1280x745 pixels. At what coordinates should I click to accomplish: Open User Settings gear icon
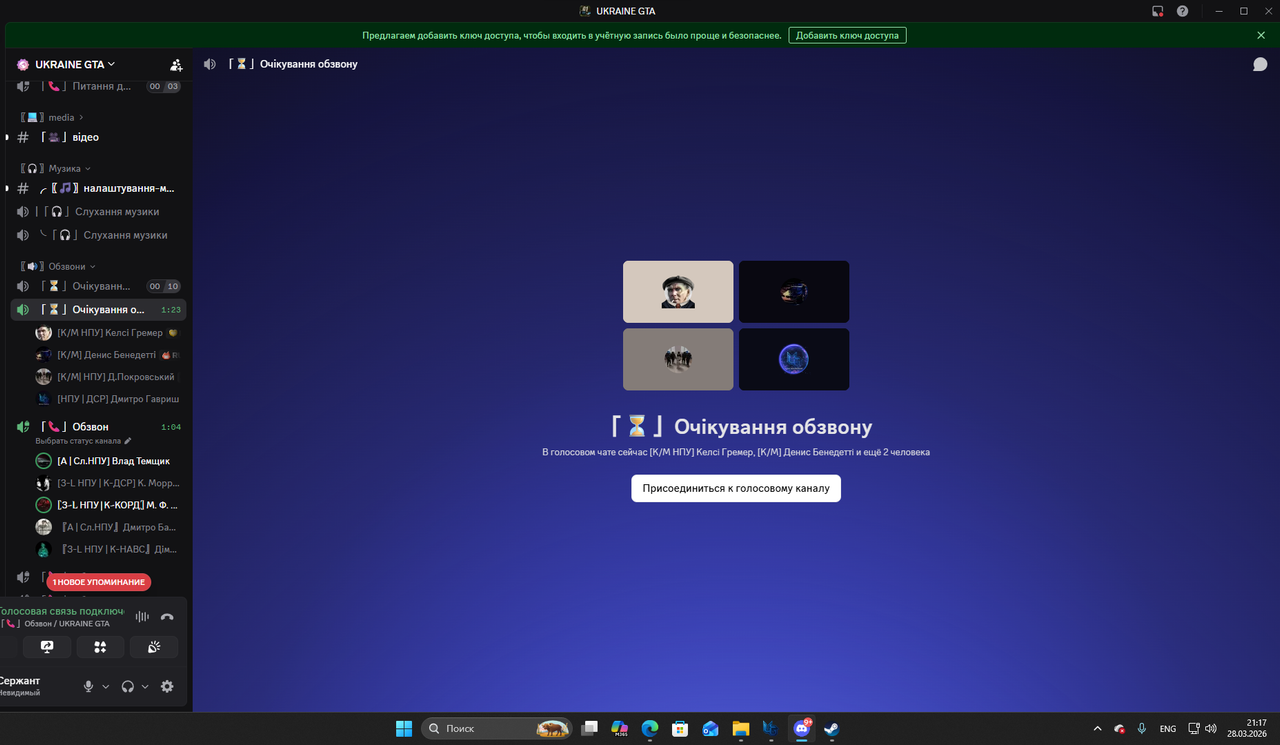tap(167, 687)
